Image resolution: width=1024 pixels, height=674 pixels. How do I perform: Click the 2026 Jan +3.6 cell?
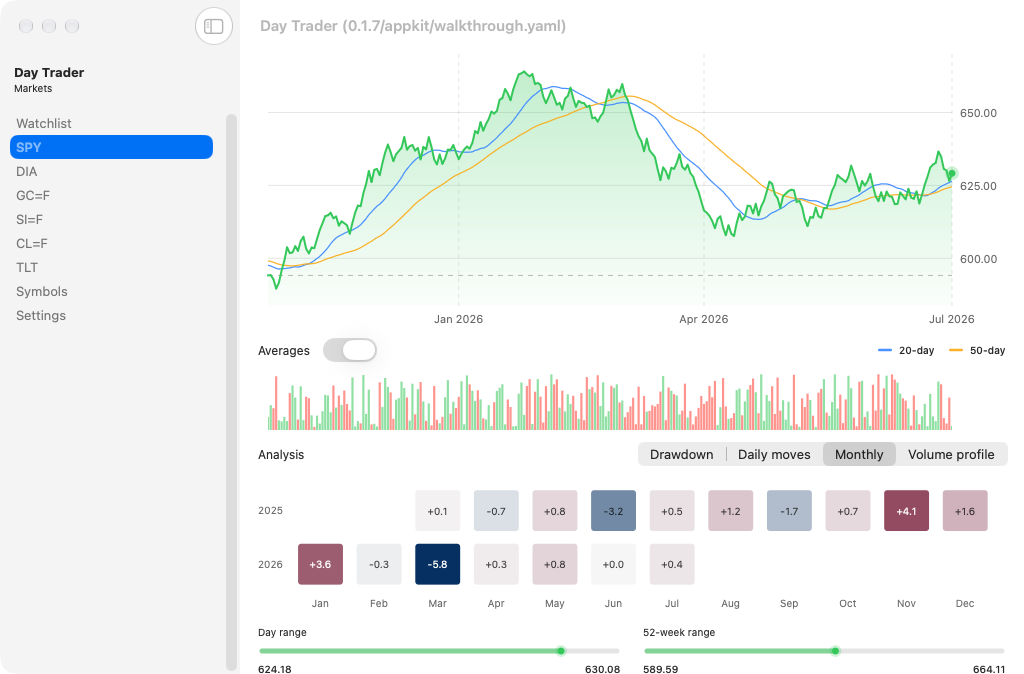320,564
